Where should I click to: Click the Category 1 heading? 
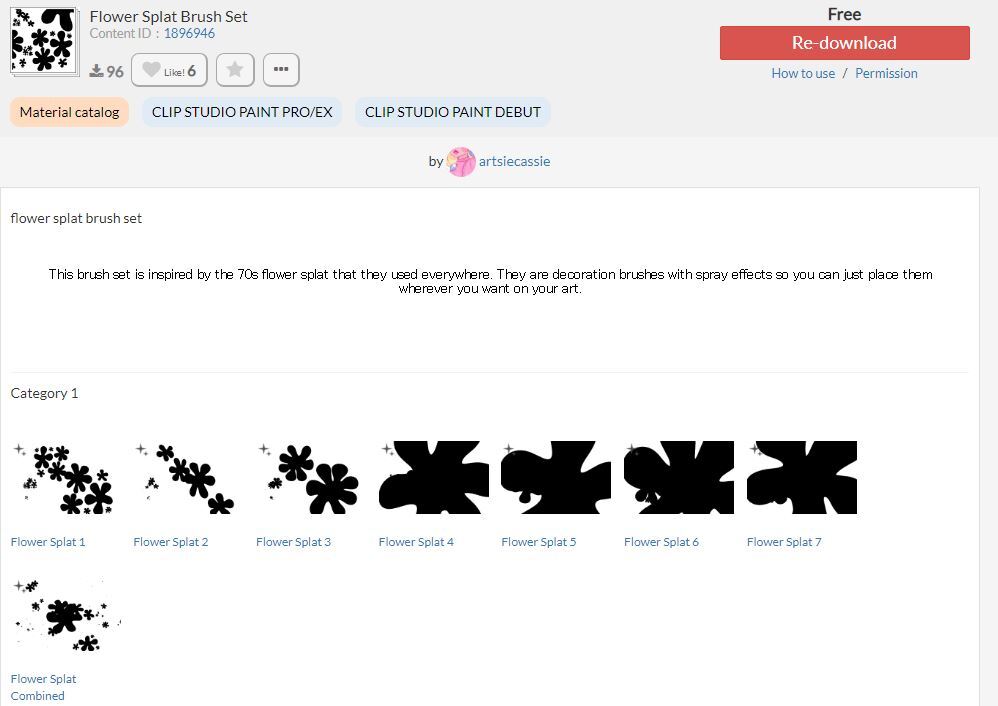point(44,393)
